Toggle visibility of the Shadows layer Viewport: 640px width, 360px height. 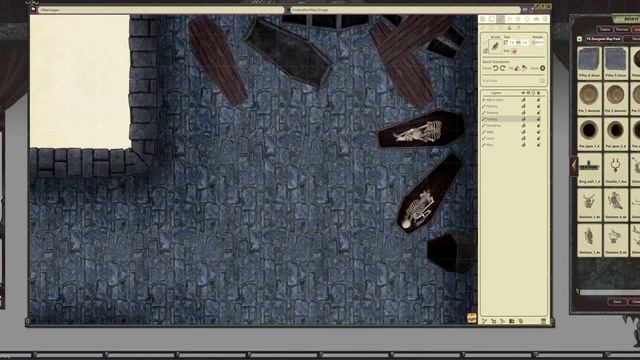point(523,113)
